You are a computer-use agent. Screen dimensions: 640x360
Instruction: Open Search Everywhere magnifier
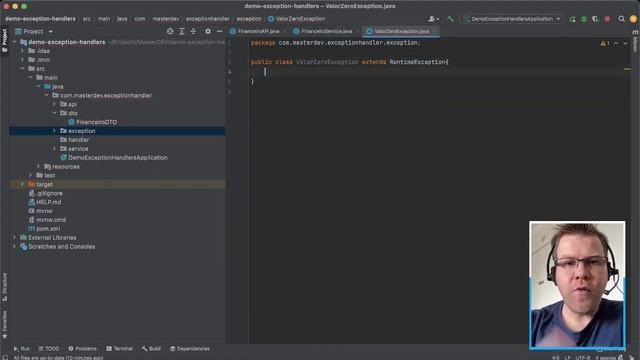coord(621,19)
